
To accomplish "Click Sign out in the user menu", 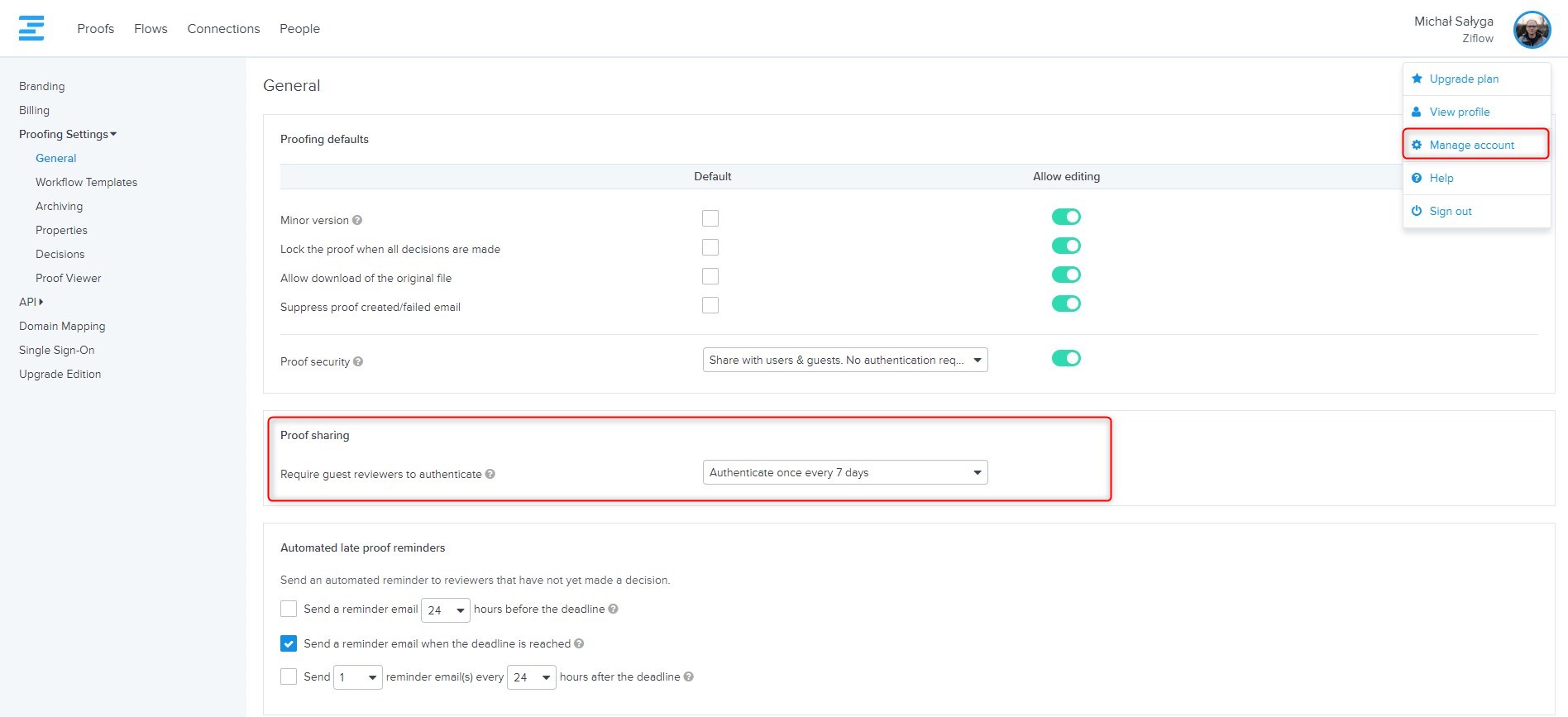I will [1450, 211].
